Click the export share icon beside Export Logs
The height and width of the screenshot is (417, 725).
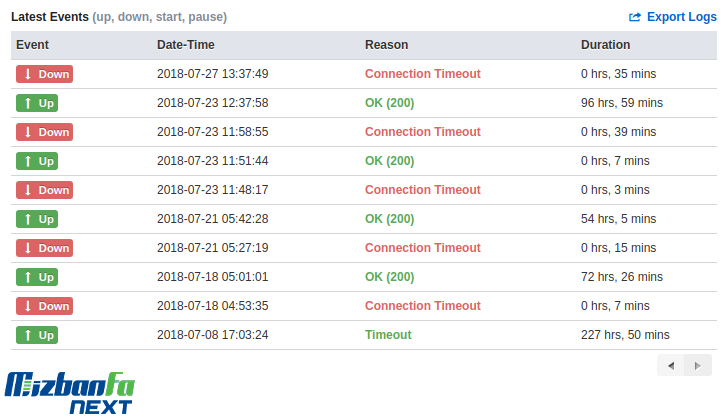(635, 17)
